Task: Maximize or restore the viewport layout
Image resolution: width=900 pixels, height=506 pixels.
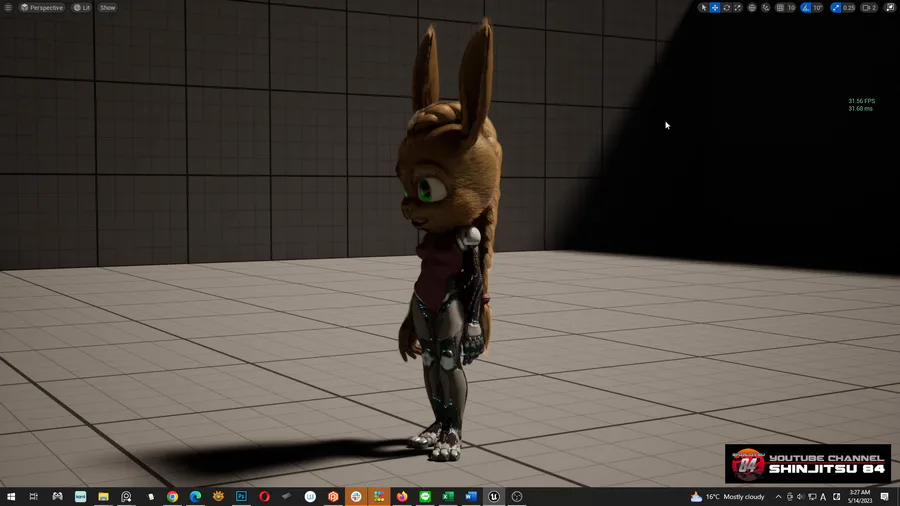Action: [x=890, y=7]
